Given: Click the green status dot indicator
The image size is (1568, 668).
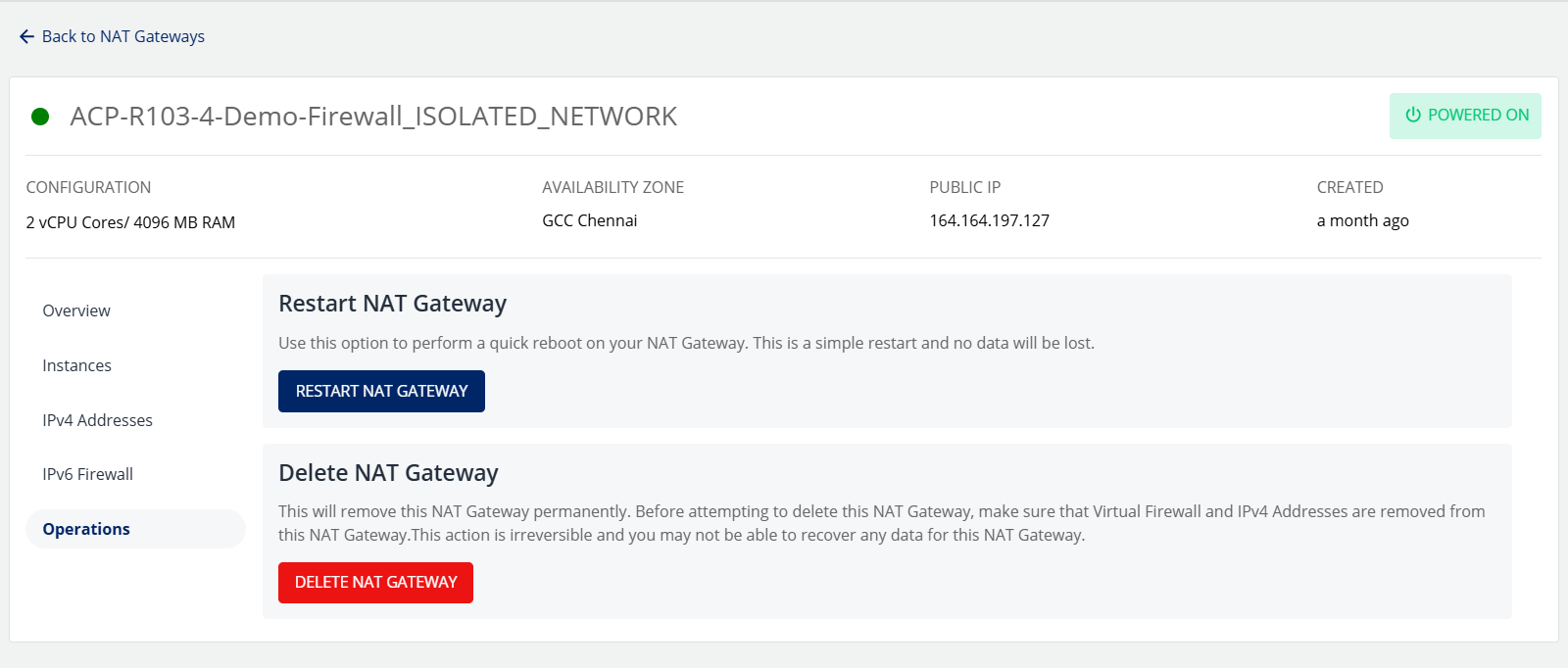Looking at the screenshot, I should [x=40, y=117].
